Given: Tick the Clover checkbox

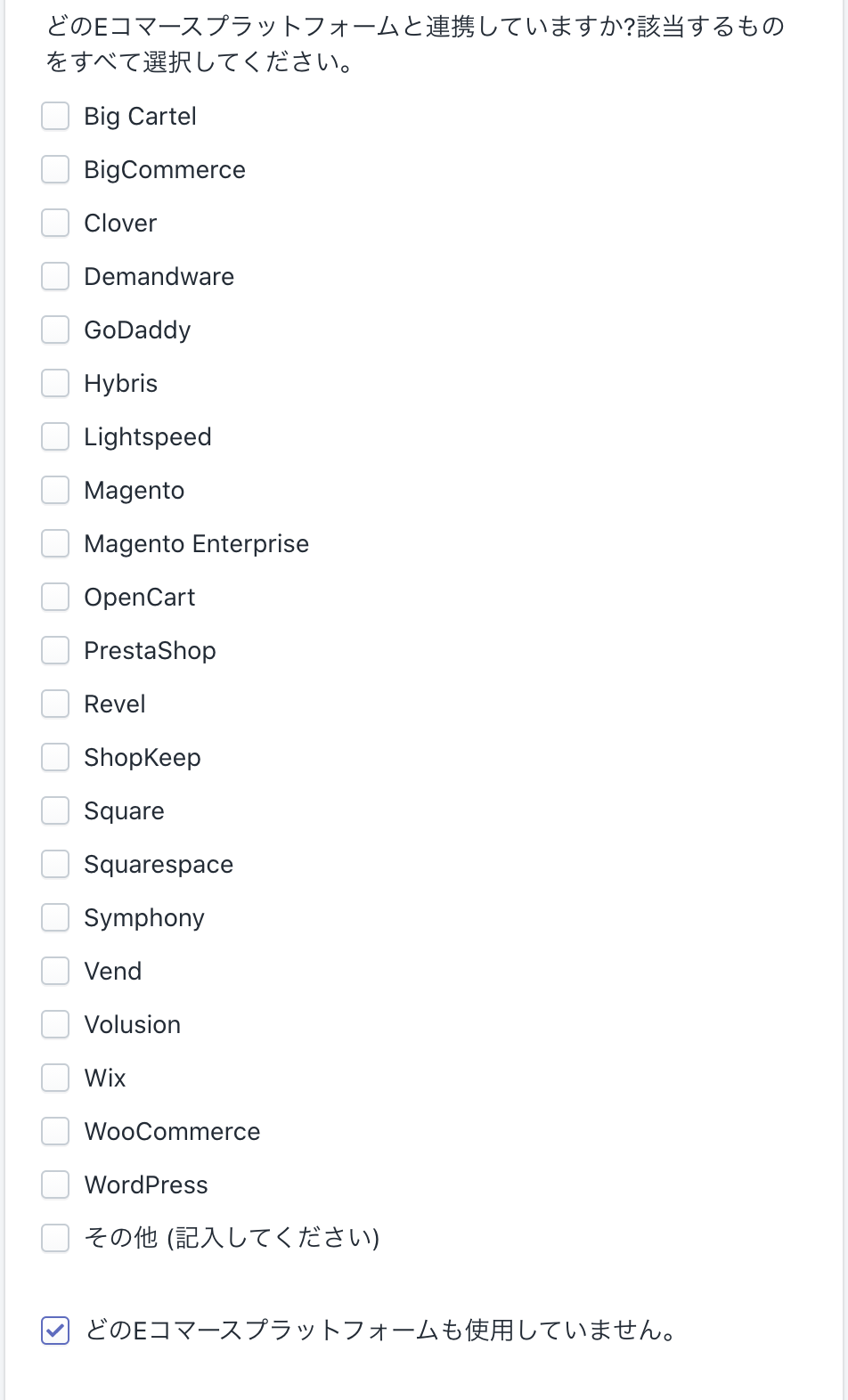Looking at the screenshot, I should [55, 224].
